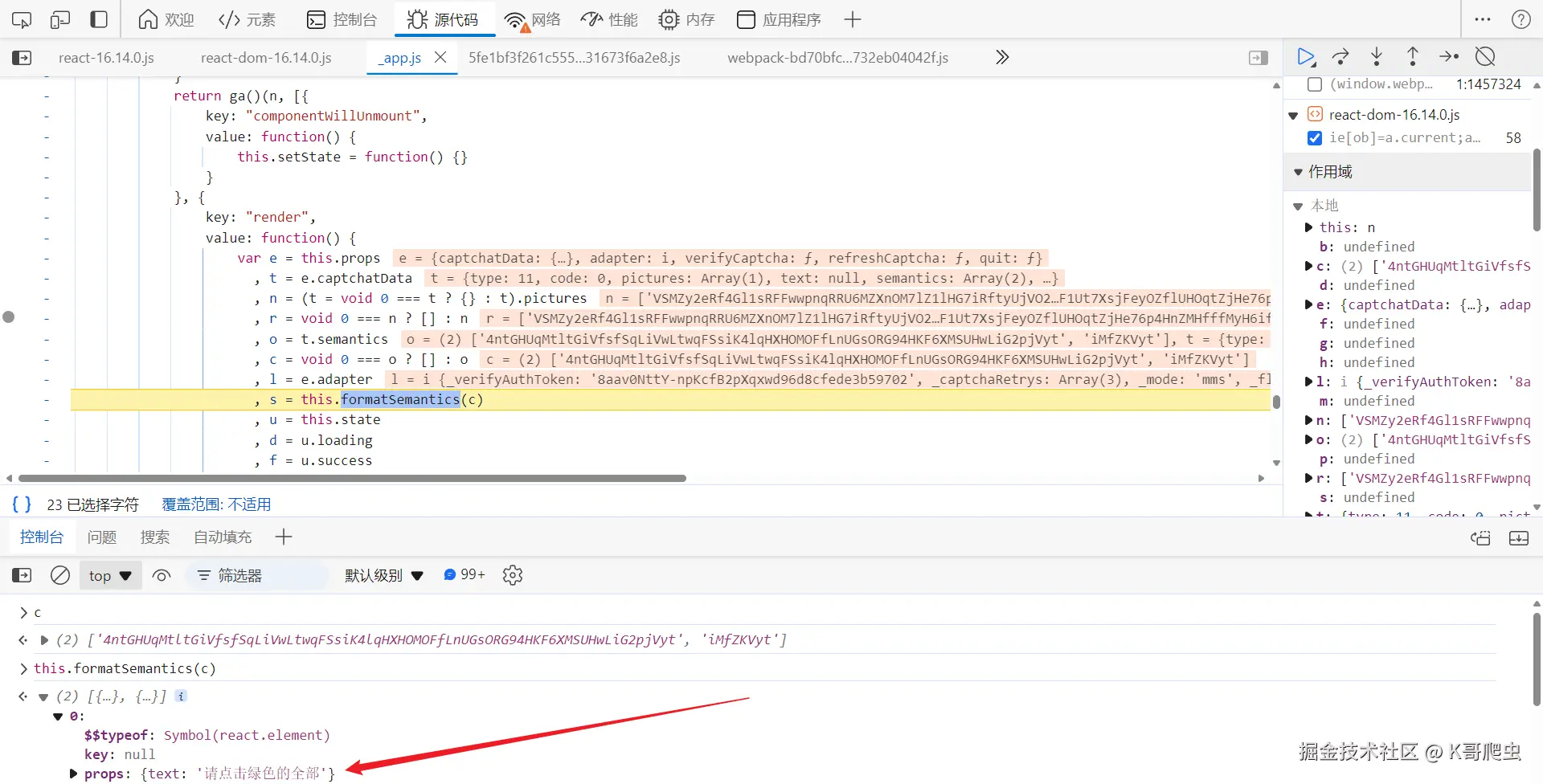Toggle device emulation icon
Image resolution: width=1543 pixels, height=784 pixels.
tap(60, 19)
